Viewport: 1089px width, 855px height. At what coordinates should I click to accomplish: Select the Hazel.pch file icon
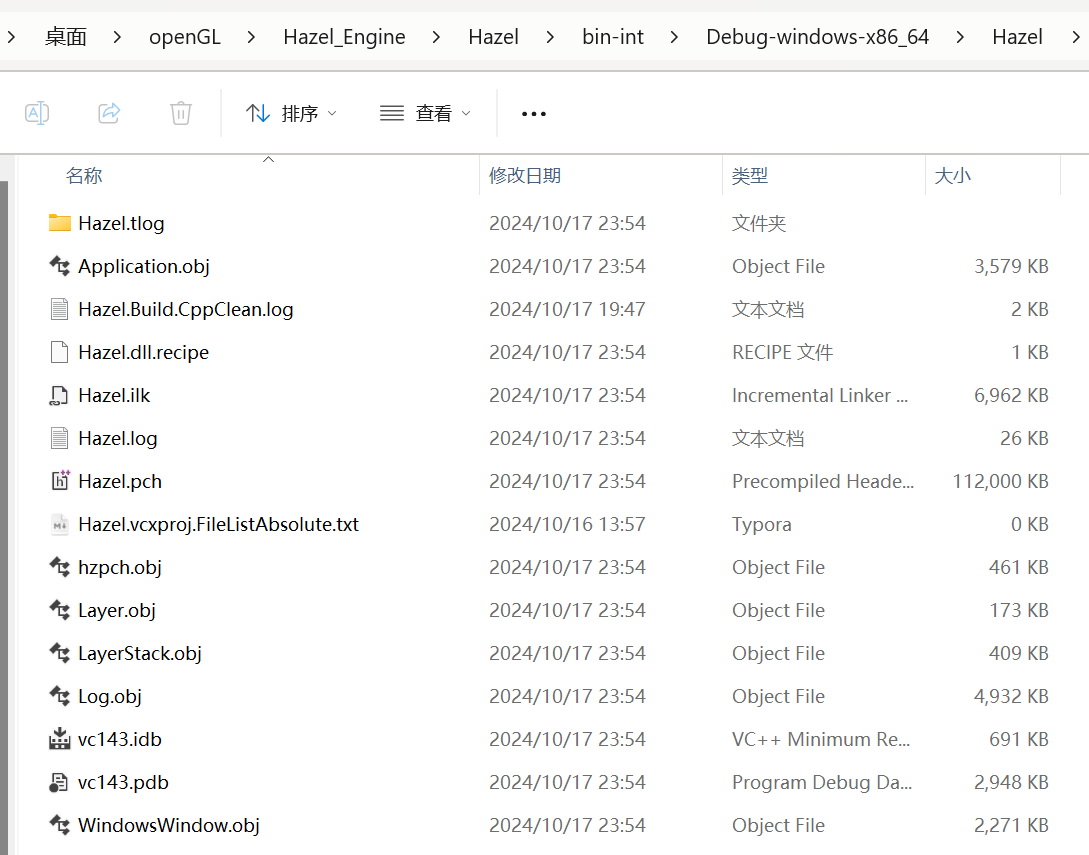click(x=60, y=481)
